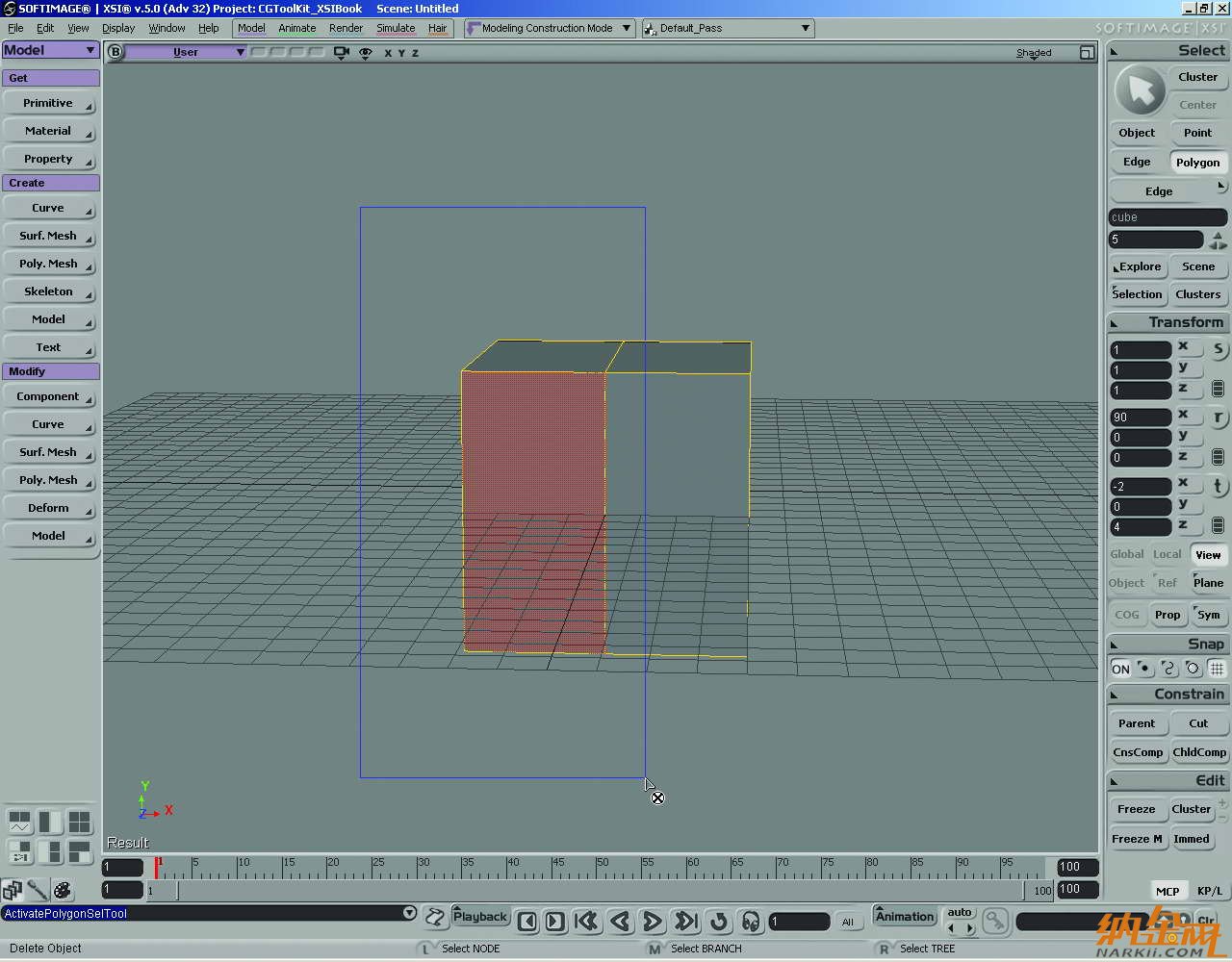This screenshot has width=1232, height=962.
Task: Switch transform mode to Local
Action: [1167, 554]
